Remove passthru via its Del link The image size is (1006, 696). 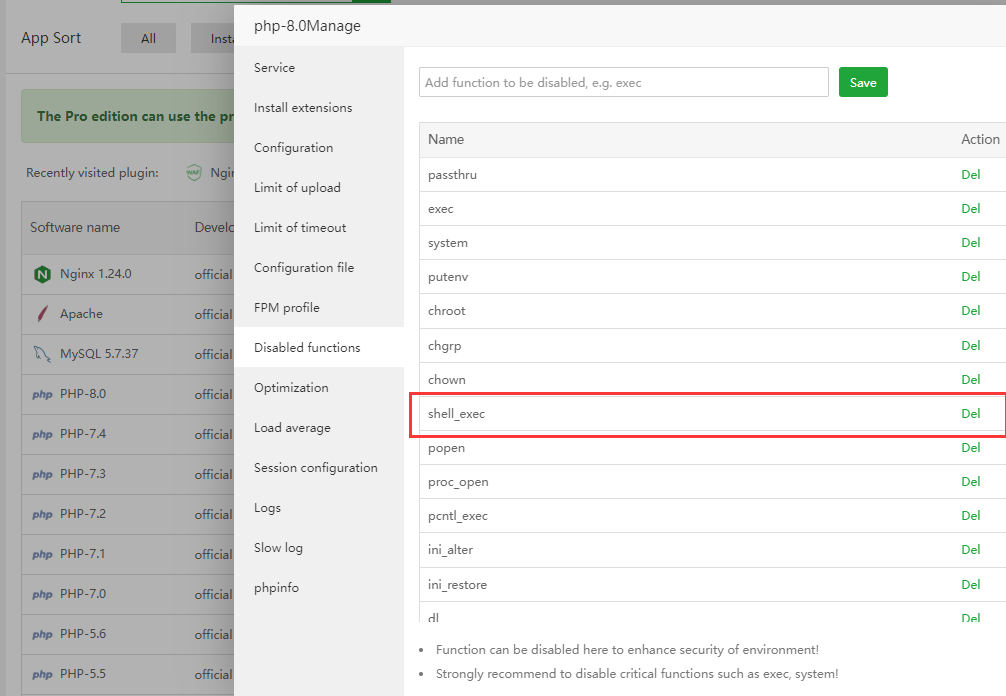970,175
